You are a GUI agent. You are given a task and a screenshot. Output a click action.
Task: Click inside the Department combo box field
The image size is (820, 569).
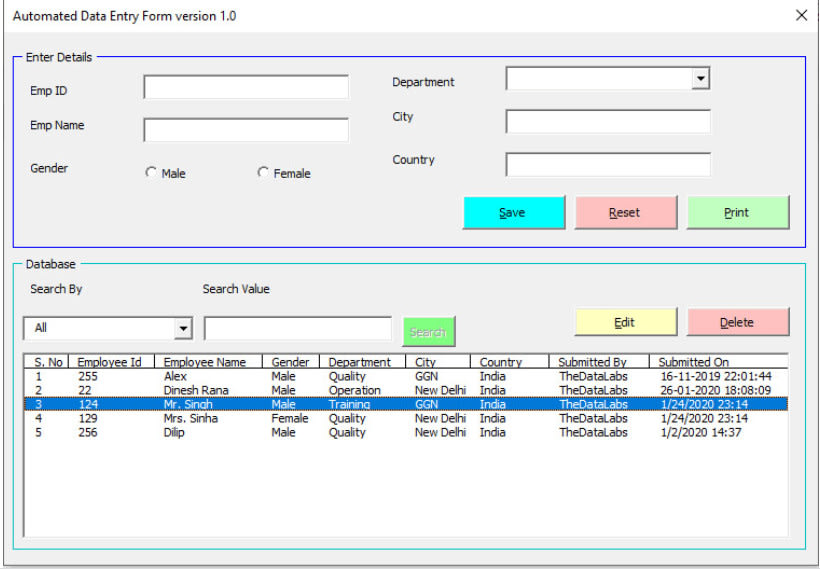[599, 79]
